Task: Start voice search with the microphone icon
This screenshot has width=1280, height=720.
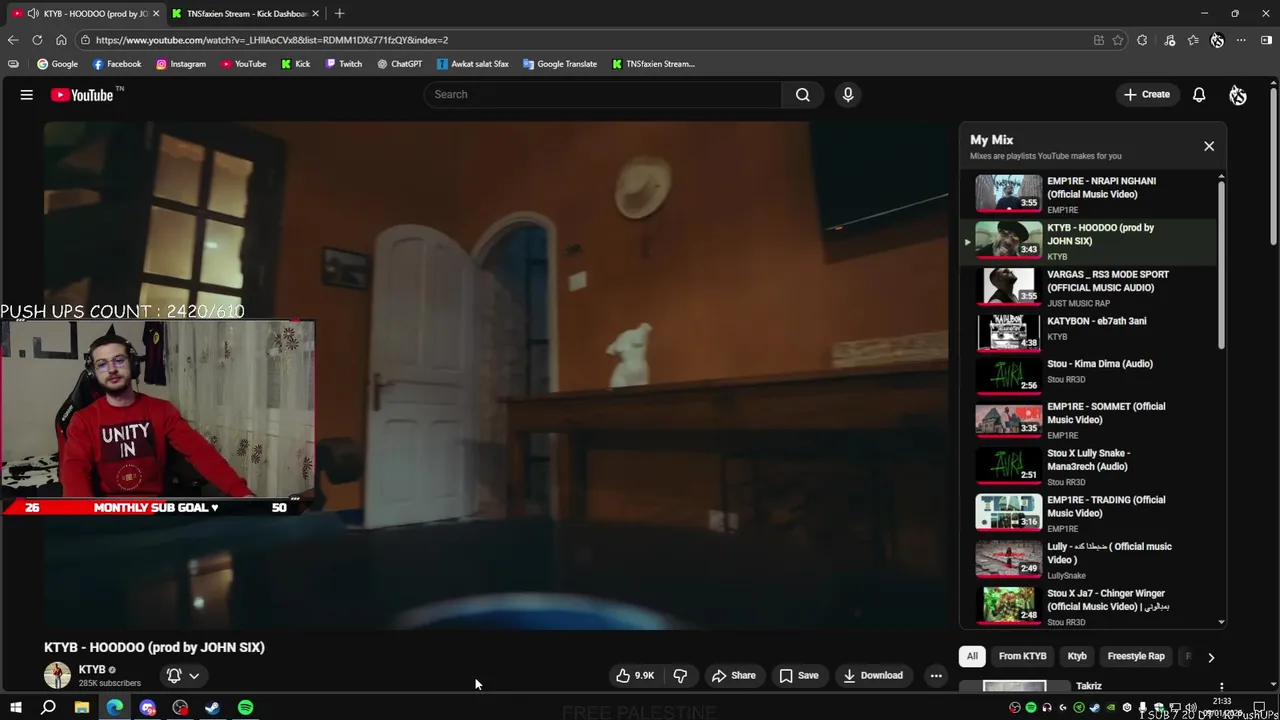Action: tap(848, 95)
